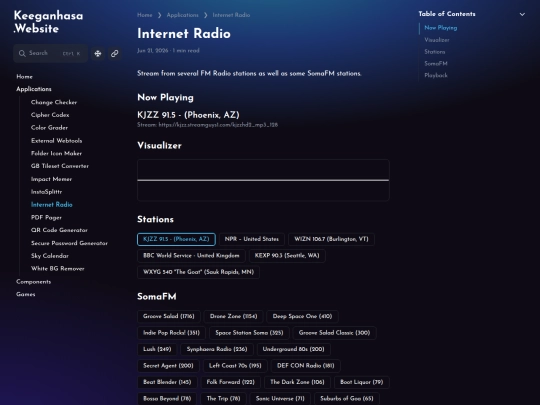Click the move/pan icon button beside search

(98, 53)
